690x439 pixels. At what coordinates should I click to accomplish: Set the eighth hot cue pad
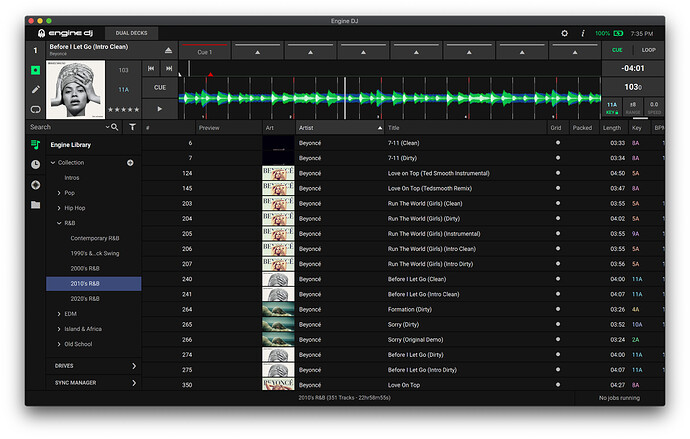[x=575, y=51]
